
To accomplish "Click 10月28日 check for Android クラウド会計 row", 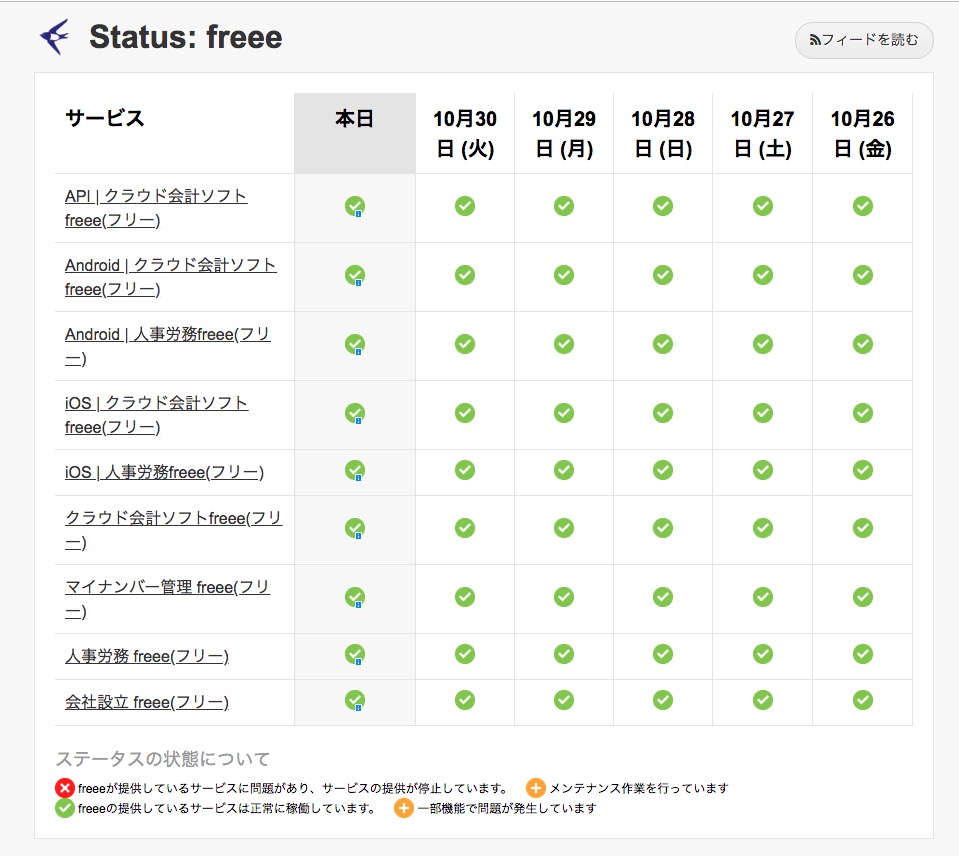I will (663, 275).
